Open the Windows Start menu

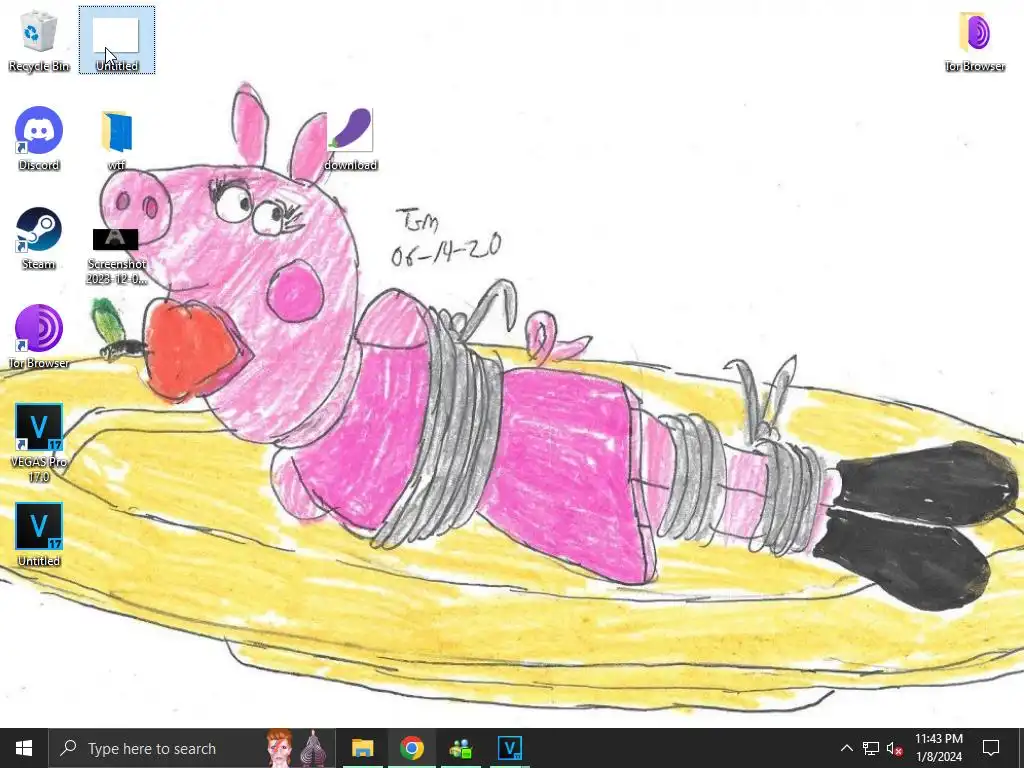[x=24, y=748]
